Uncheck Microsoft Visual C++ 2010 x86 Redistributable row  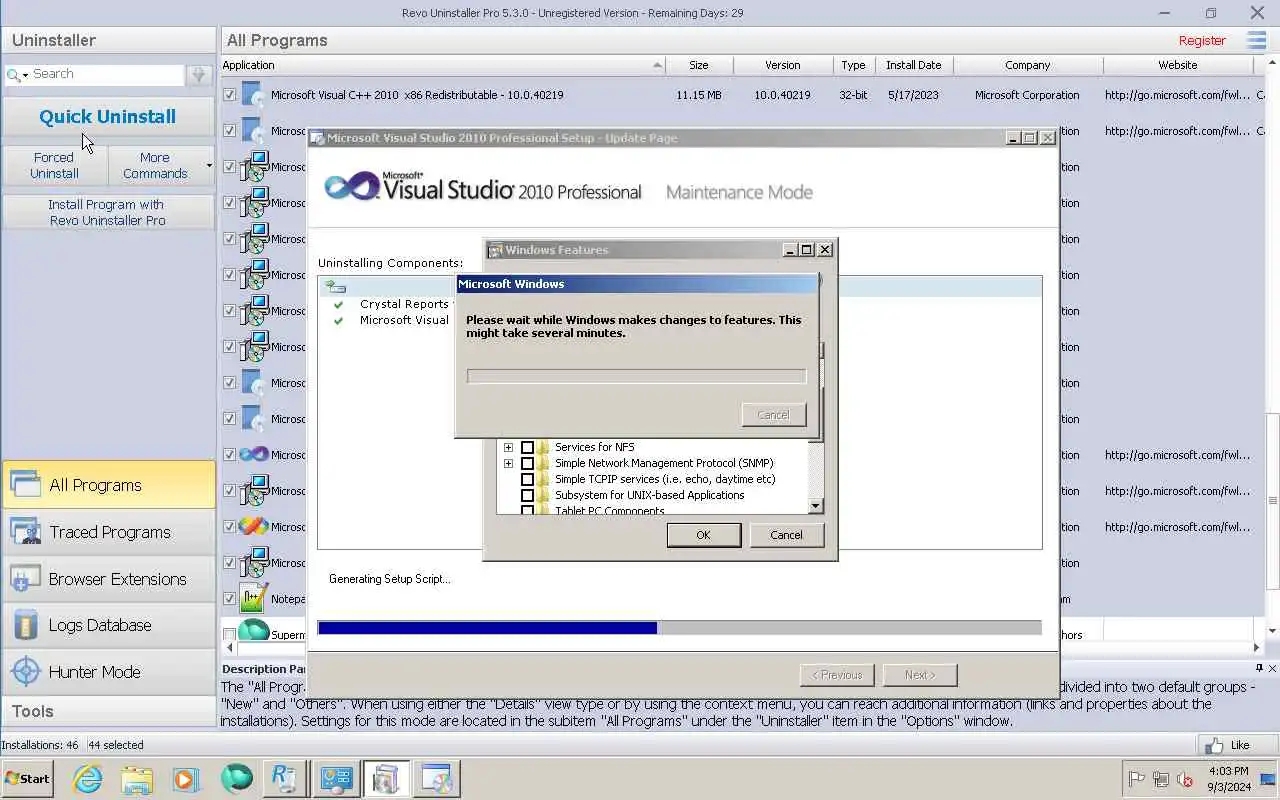pos(230,95)
